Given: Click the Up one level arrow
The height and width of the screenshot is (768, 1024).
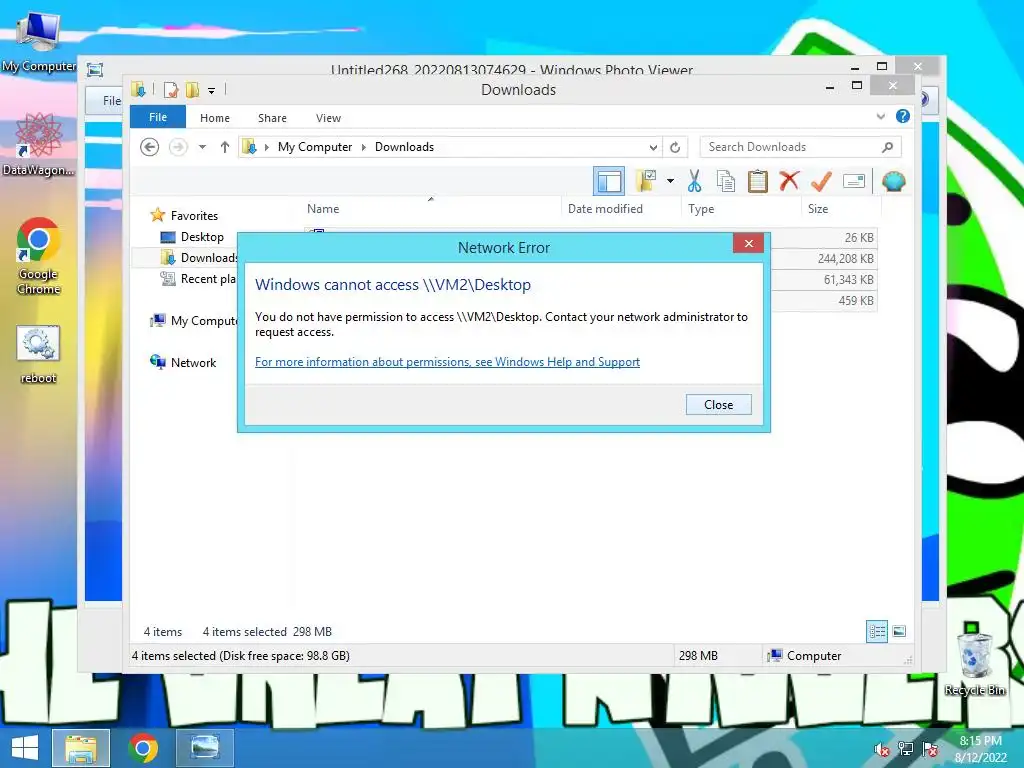Looking at the screenshot, I should [225, 147].
